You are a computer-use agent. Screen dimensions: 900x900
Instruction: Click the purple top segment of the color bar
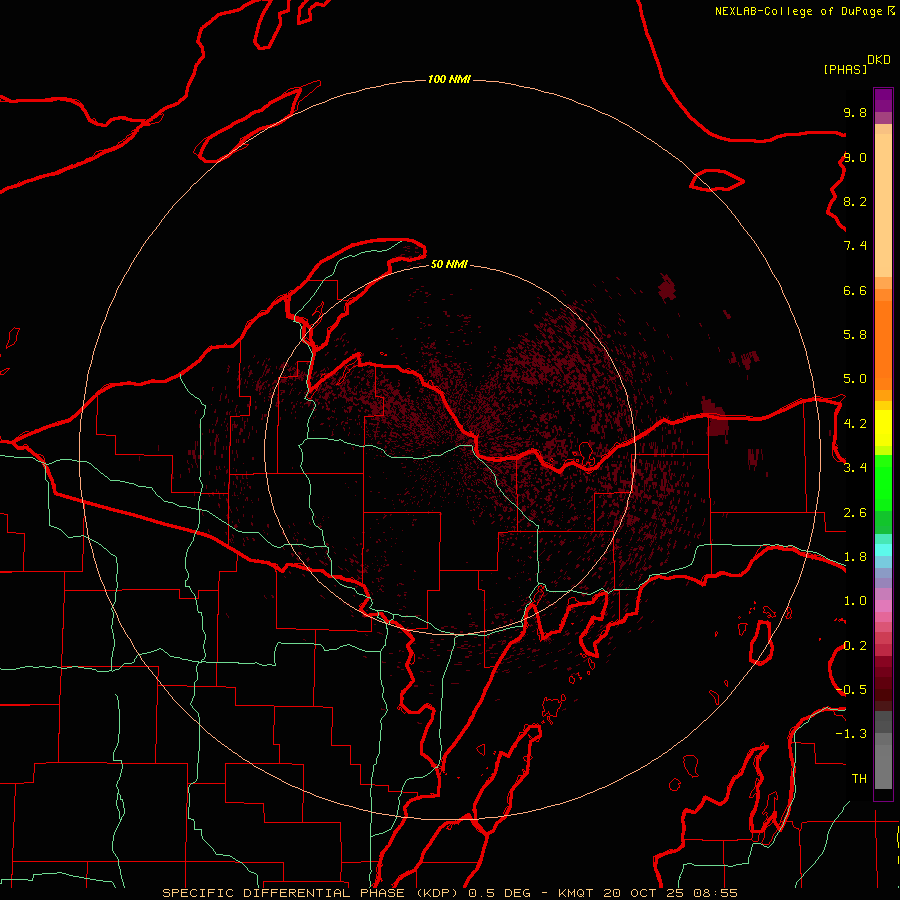click(883, 100)
